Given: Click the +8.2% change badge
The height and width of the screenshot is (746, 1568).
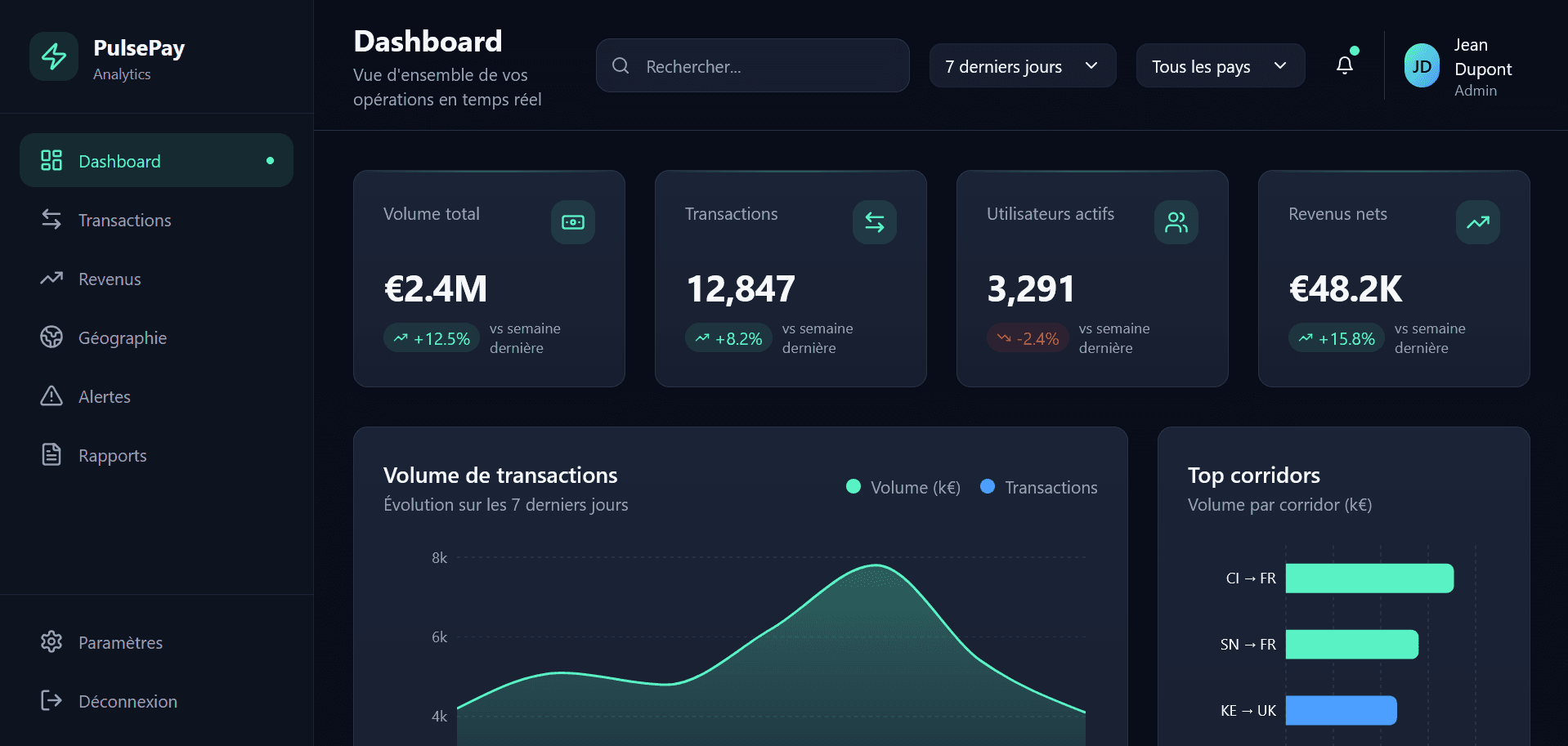Looking at the screenshot, I should click(x=728, y=338).
